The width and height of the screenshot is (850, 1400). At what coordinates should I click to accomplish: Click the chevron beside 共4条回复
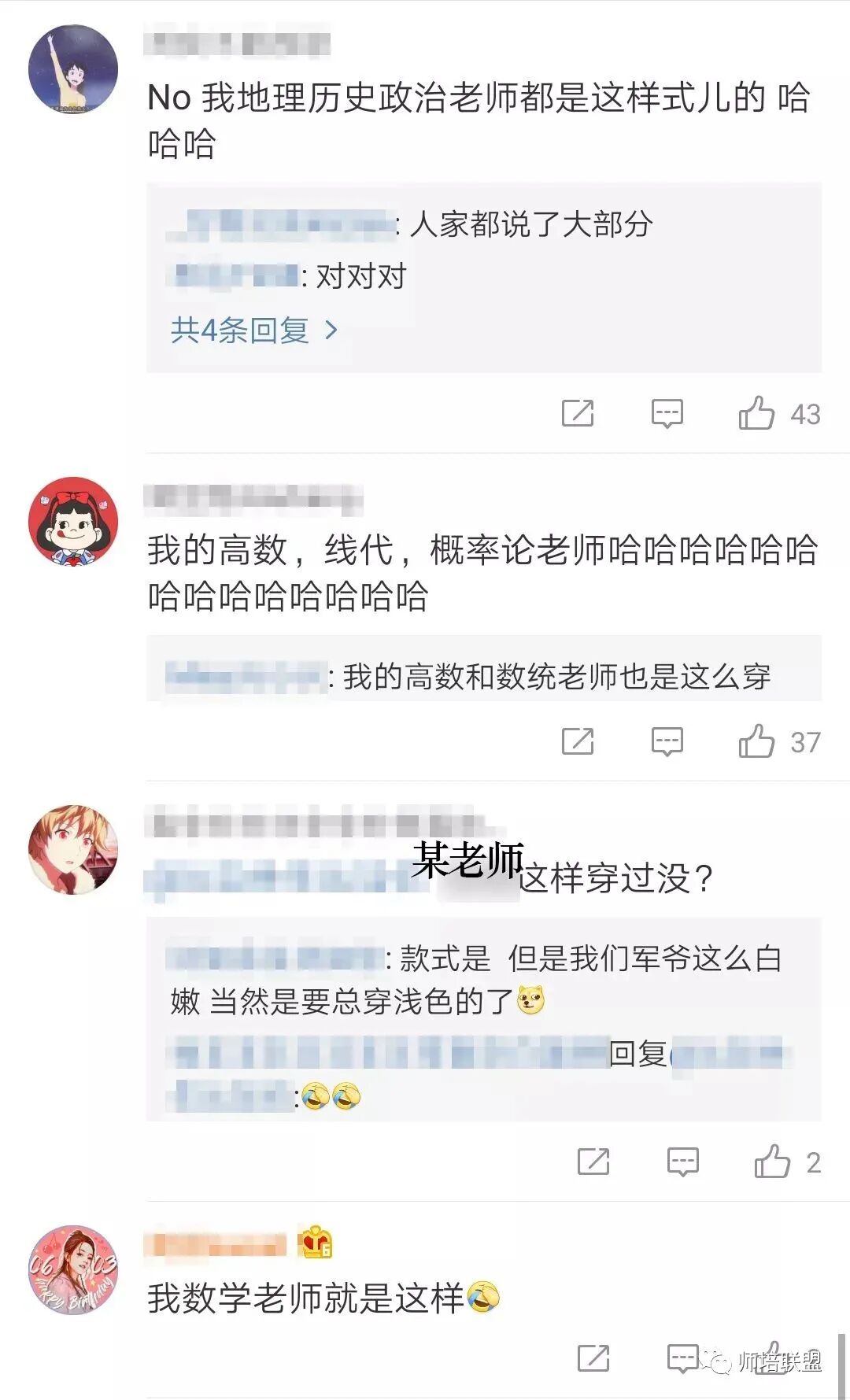point(331,330)
